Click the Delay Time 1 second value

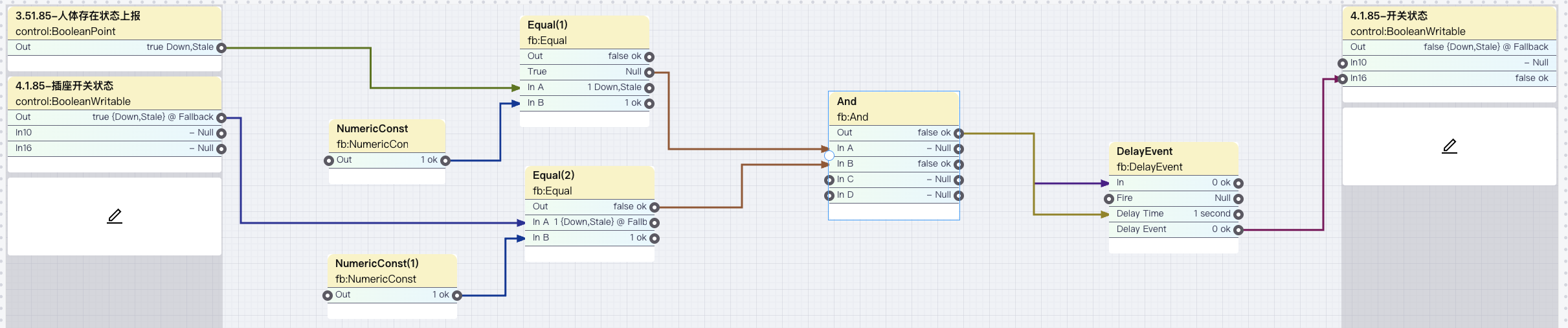(x=1211, y=214)
